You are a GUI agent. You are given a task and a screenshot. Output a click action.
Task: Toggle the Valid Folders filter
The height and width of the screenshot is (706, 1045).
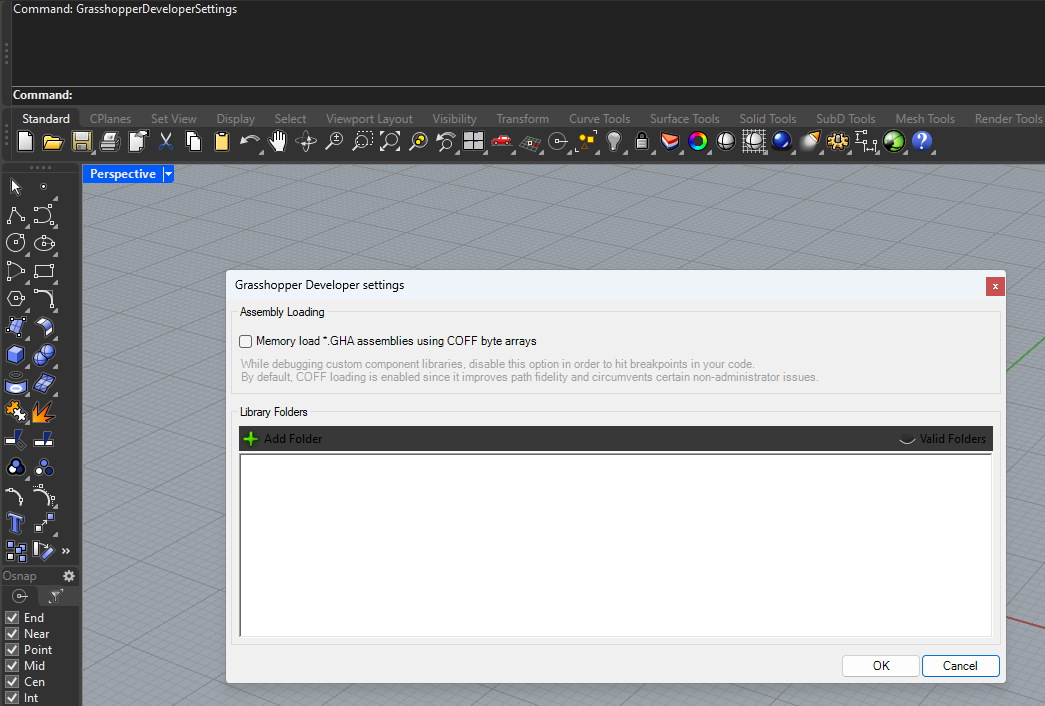tap(942, 439)
